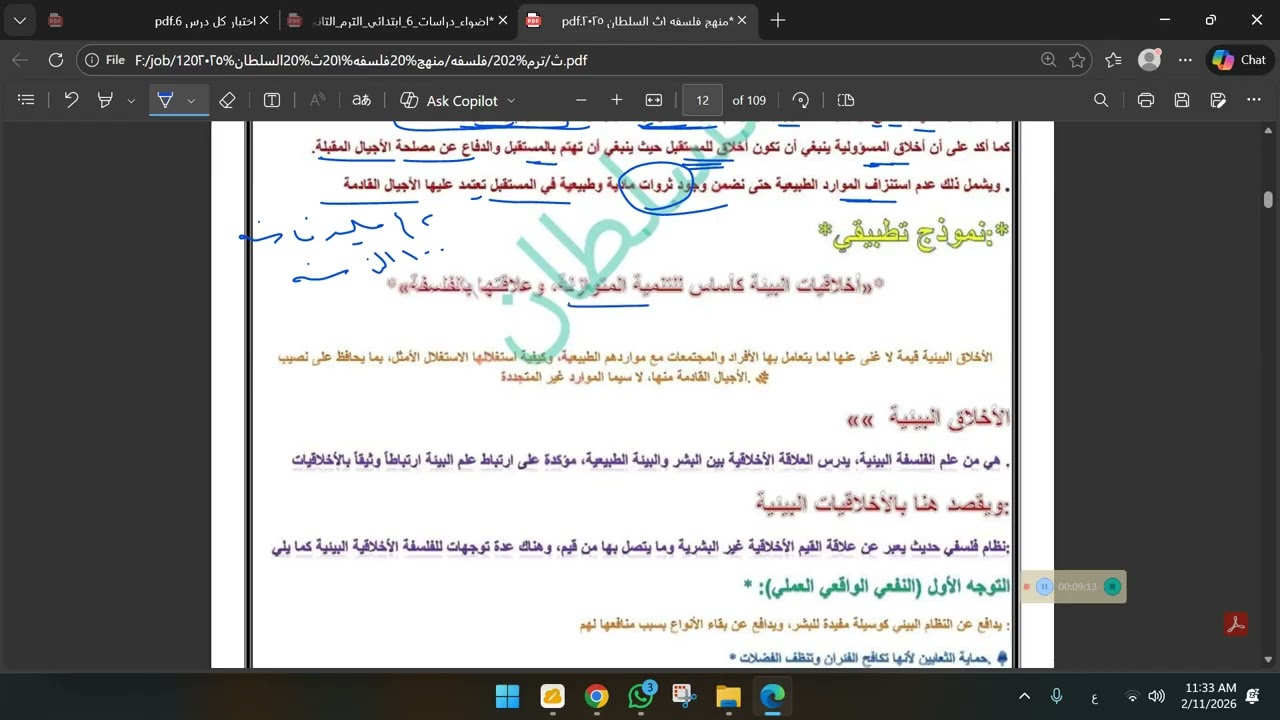The image size is (1280, 720).
Task: Click the undo button in PDF toolbar
Action: pos(71,100)
